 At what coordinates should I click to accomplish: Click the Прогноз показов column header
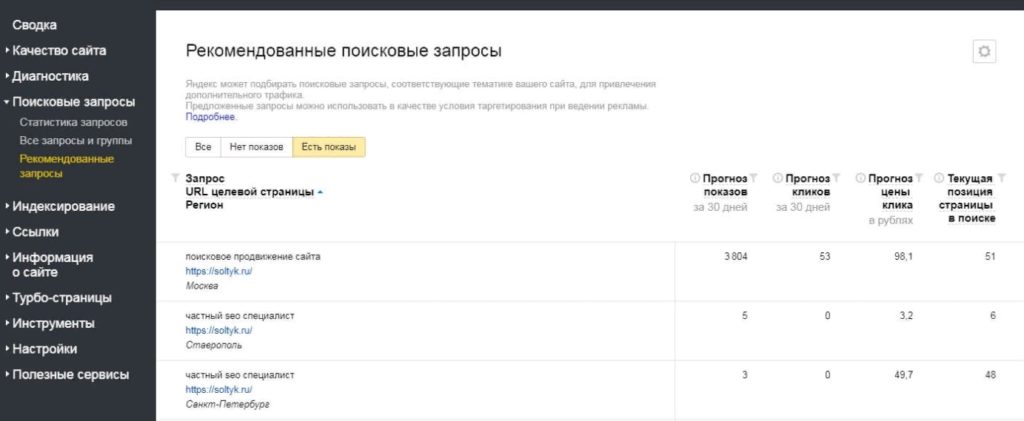[725, 185]
